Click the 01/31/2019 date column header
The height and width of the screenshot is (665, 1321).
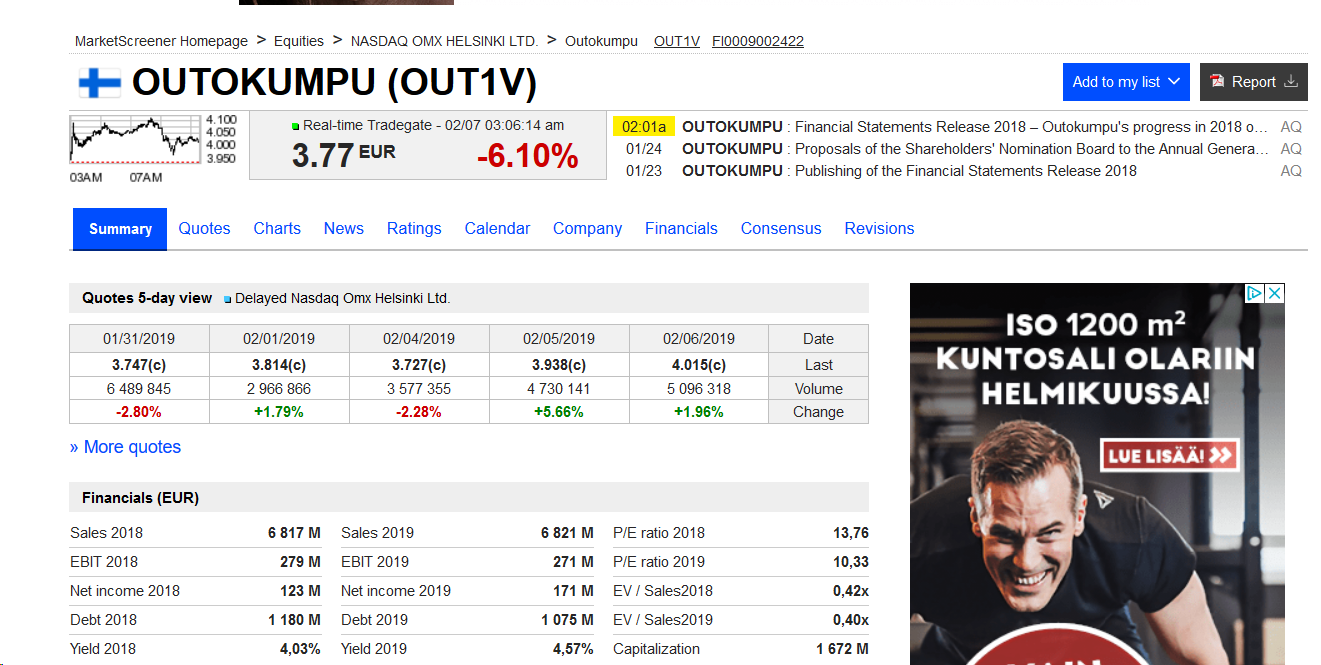click(x=139, y=339)
